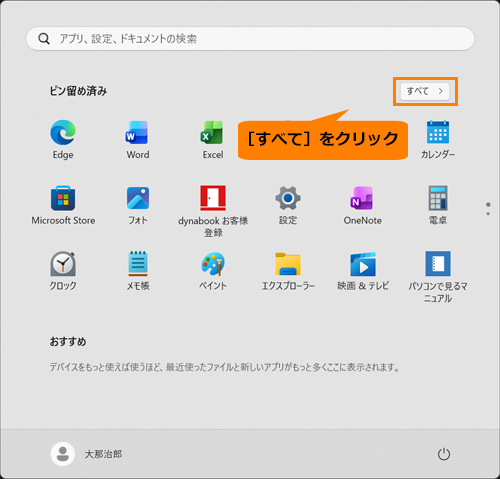The image size is (500, 479).
Task: Launch Excel from pinned apps
Action: coord(213,139)
